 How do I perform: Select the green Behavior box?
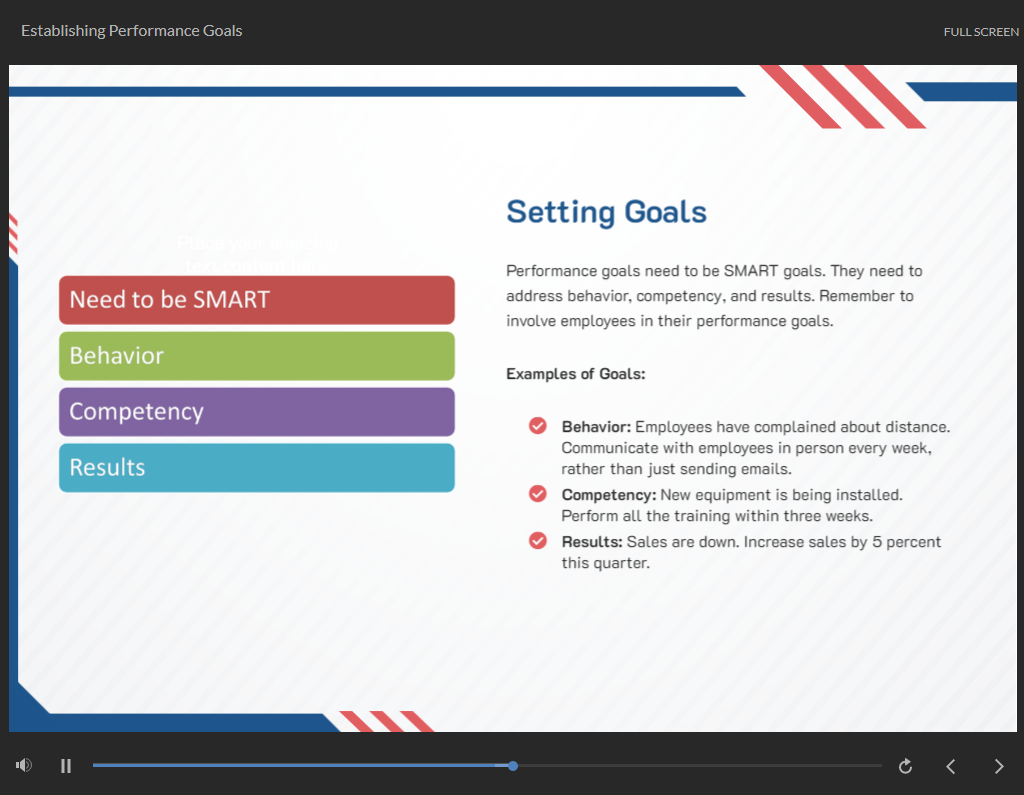pos(257,356)
